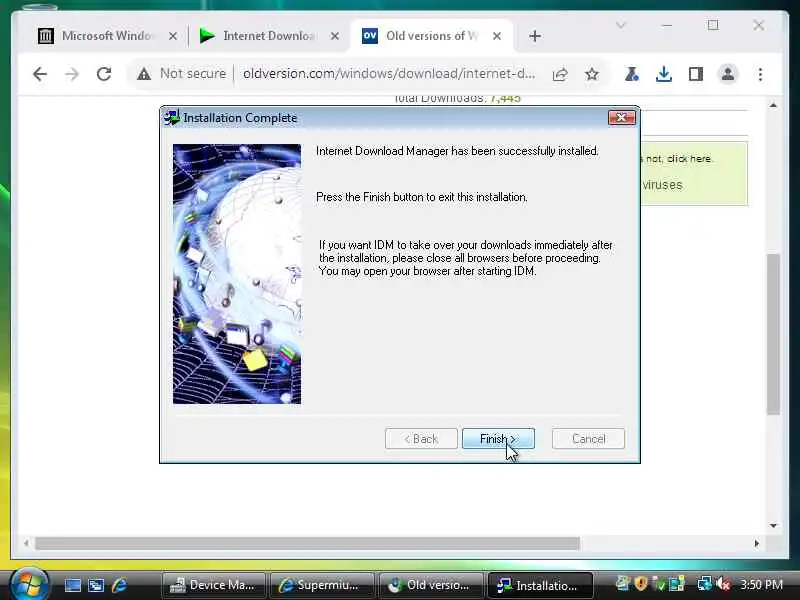The width and height of the screenshot is (800, 600).
Task: Click the Not secure warning icon
Action: point(144,74)
